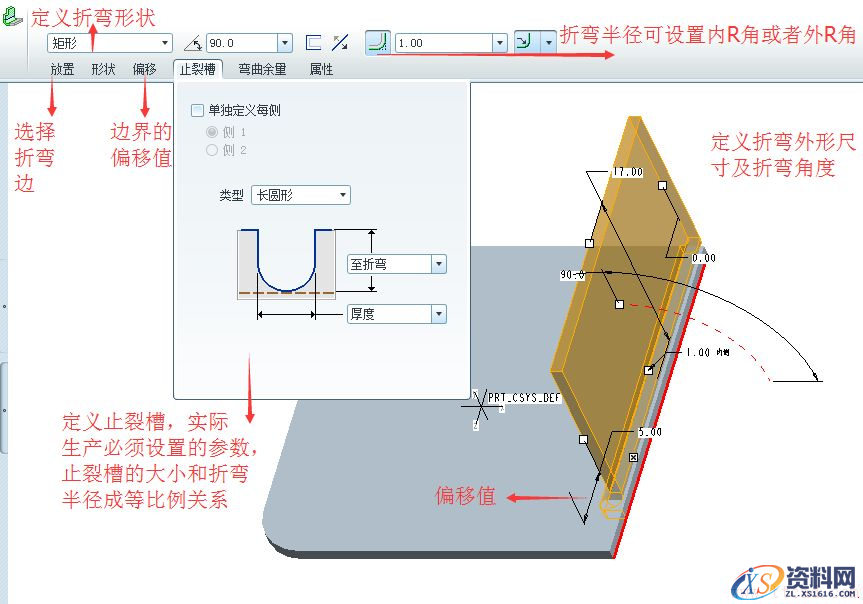This screenshot has width=863, height=604.
Task: Select the 侧 1 radio button
Action: 210,132
